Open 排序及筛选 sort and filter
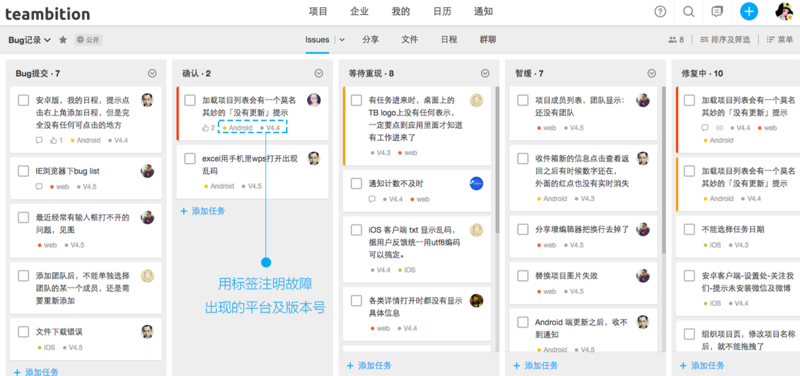This screenshot has height=376, width=800. tap(725, 40)
